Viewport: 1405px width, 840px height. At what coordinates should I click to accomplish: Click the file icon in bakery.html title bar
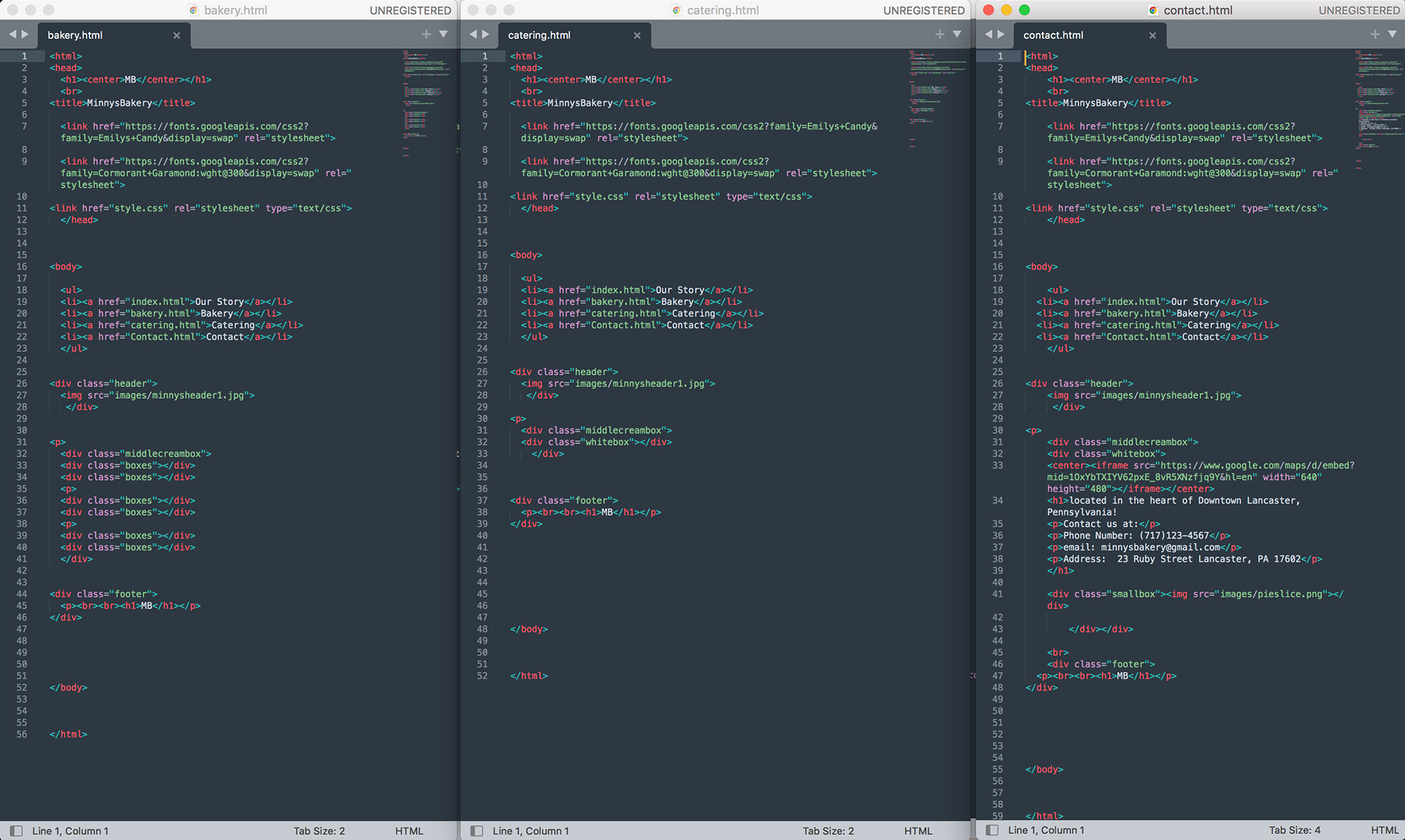coord(194,10)
